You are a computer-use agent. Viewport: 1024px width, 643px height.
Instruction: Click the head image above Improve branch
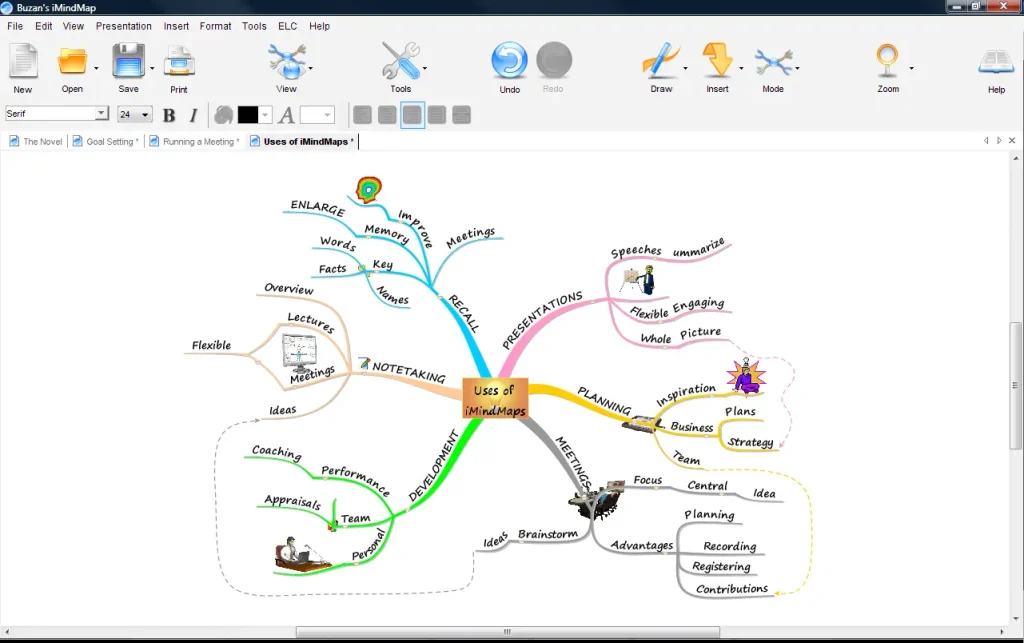(368, 190)
